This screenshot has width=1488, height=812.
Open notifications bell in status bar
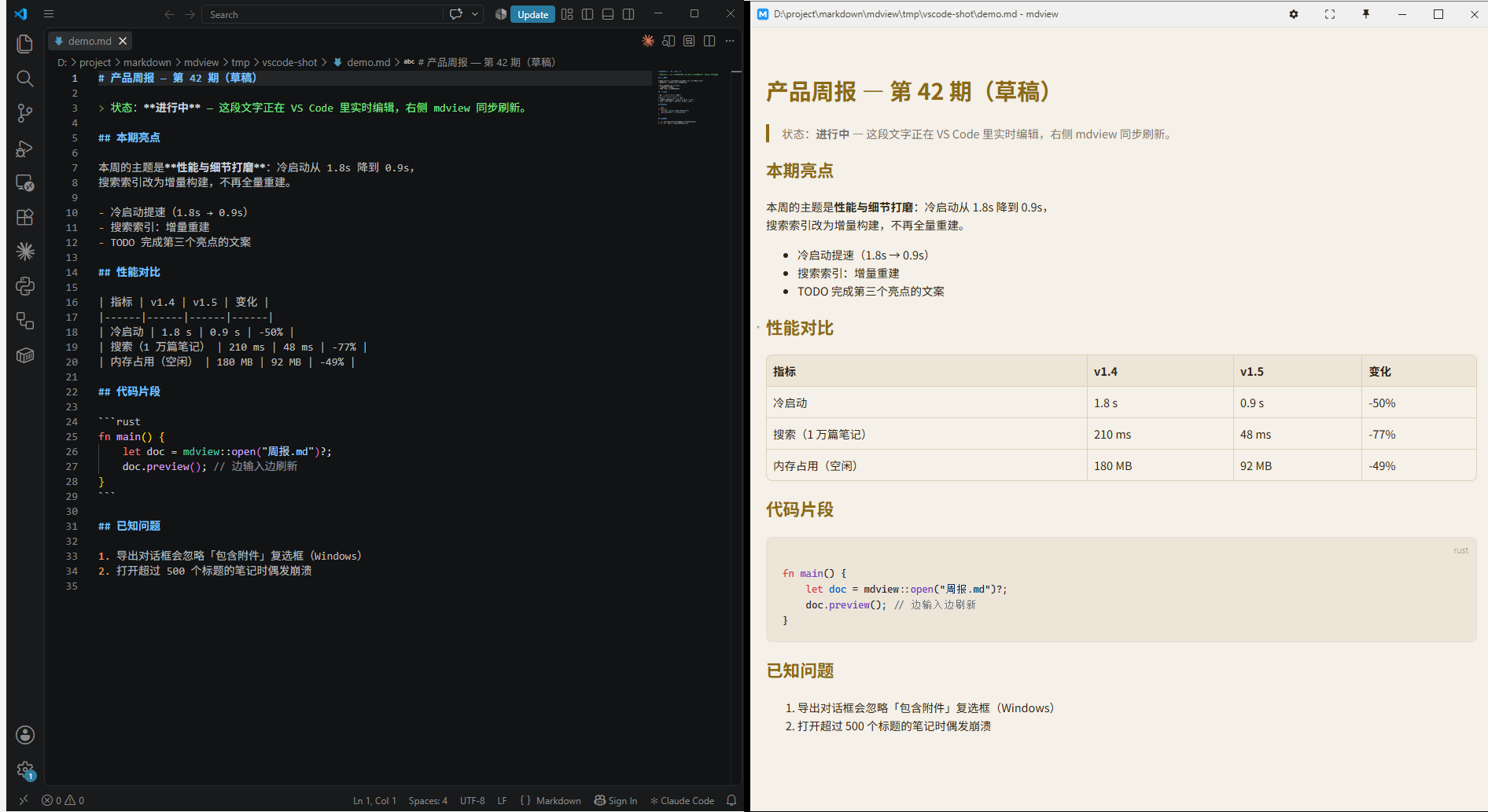point(731,800)
